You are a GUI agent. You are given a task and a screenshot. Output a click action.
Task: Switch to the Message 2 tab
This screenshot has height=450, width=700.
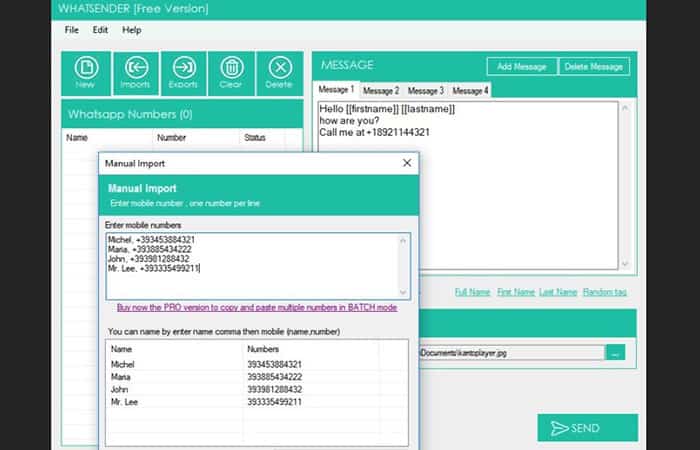point(381,91)
